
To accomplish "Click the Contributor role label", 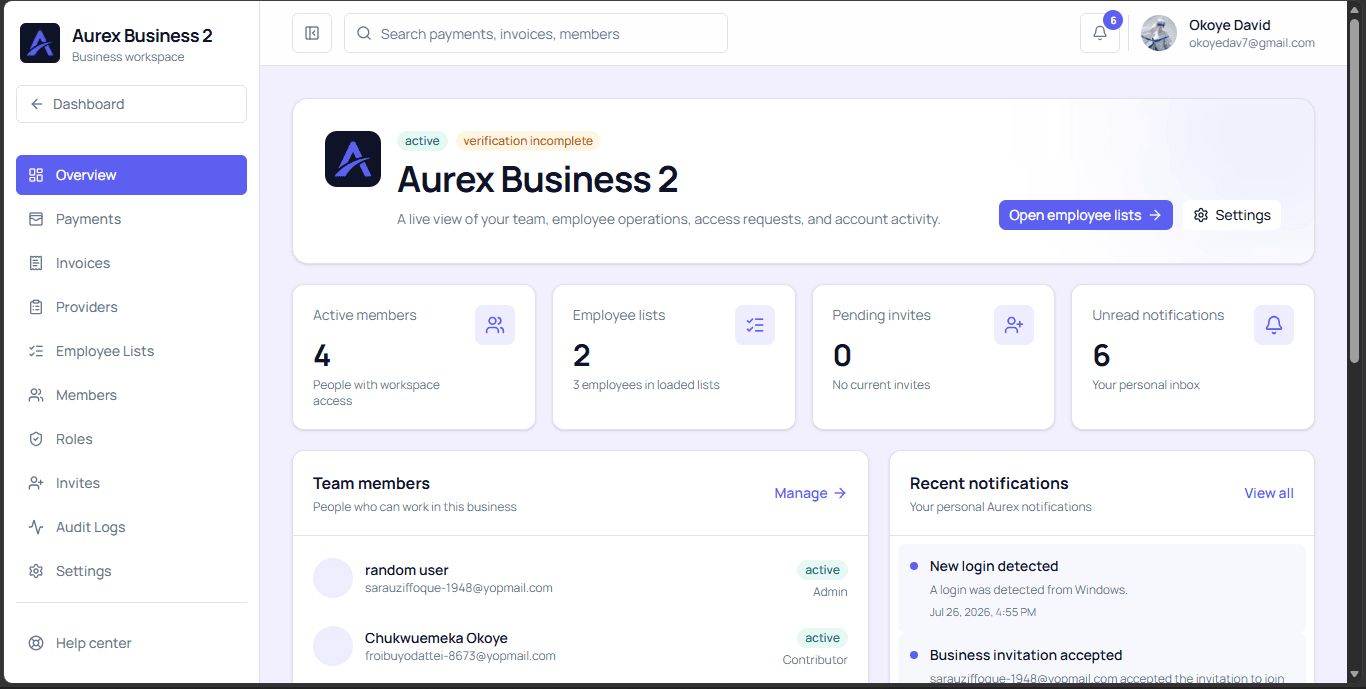I will tap(815, 660).
